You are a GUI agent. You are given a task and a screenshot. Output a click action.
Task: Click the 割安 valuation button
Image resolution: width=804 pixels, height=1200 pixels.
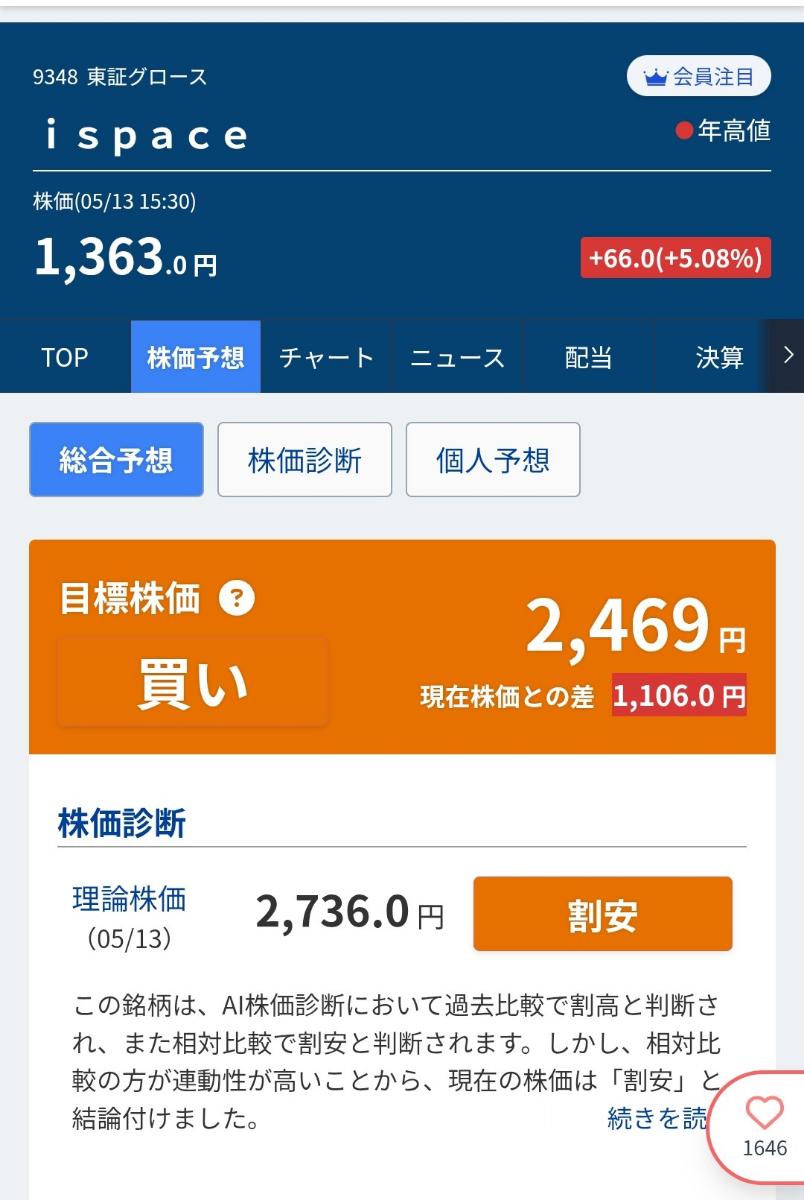click(x=602, y=914)
